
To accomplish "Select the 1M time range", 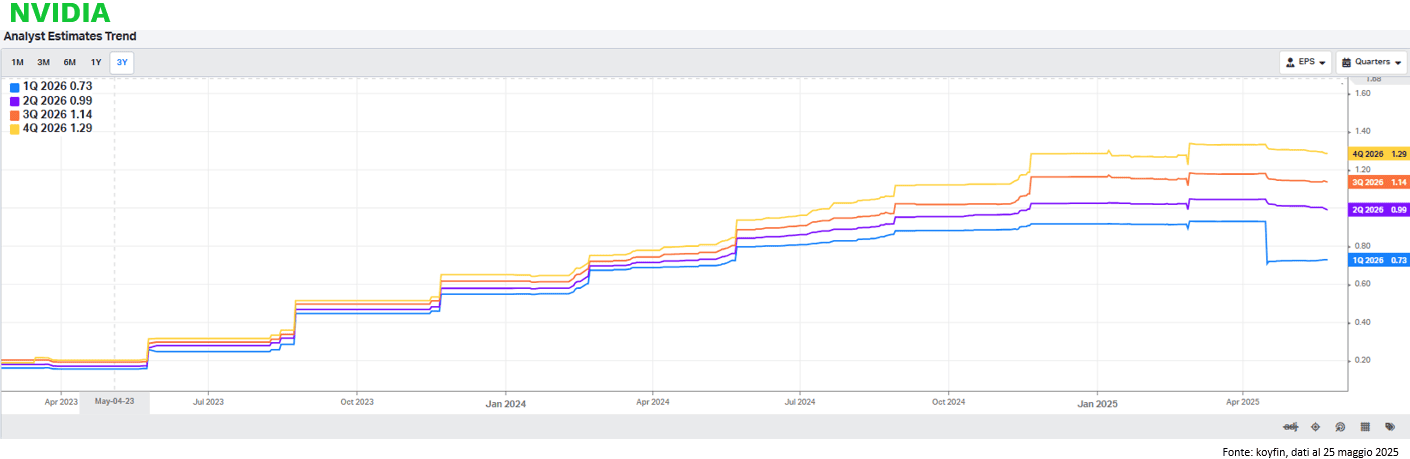I will [x=18, y=63].
